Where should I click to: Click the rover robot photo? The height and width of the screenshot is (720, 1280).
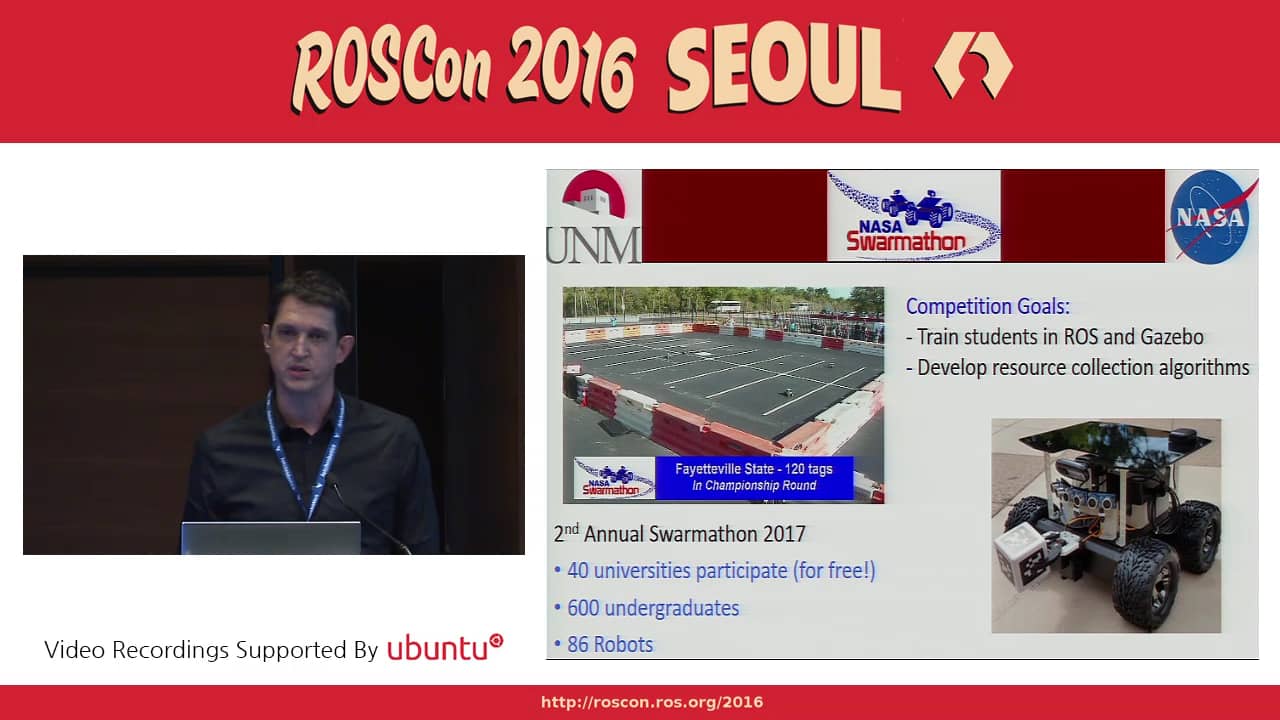1106,526
